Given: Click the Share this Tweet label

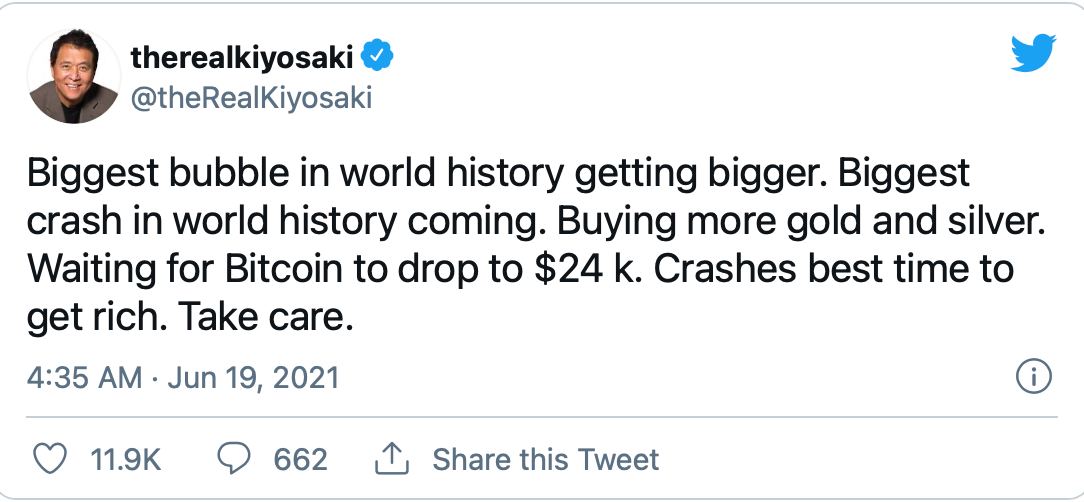Looking at the screenshot, I should 545,459.
